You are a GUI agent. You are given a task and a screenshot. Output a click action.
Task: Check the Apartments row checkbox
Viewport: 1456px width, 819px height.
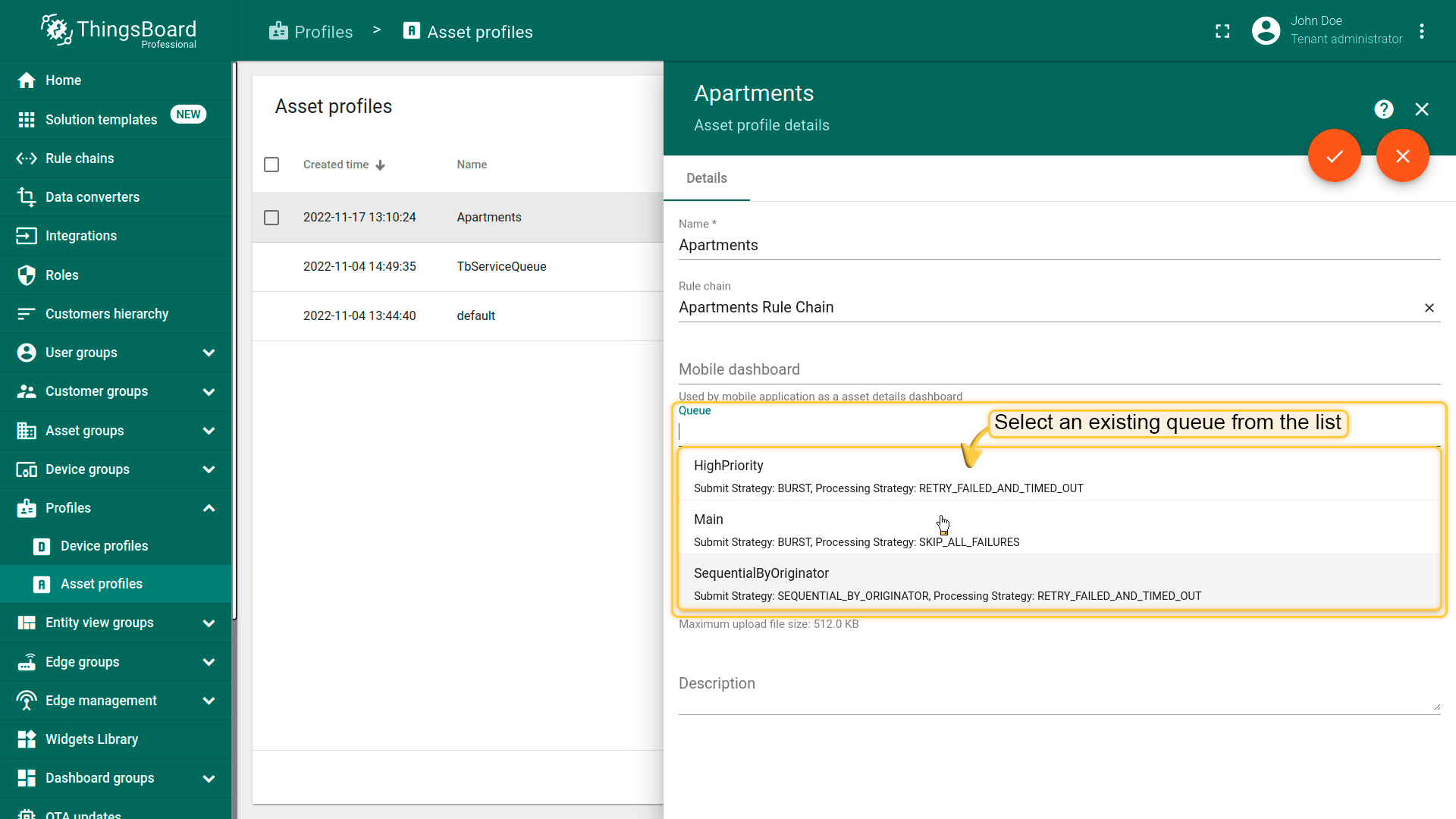[271, 218]
